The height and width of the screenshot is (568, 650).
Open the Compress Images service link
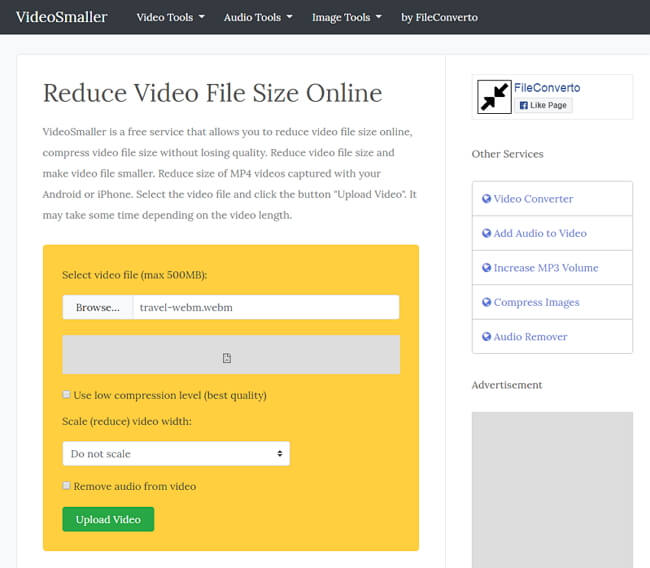(536, 302)
